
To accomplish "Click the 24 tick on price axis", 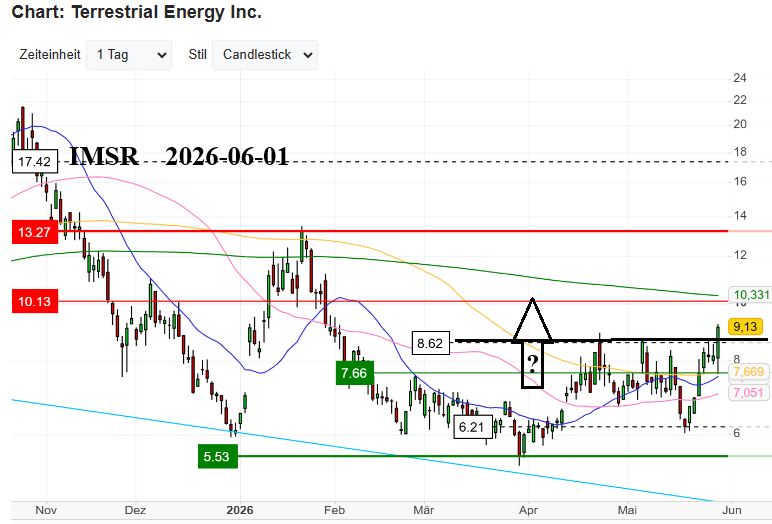I will [x=740, y=78].
